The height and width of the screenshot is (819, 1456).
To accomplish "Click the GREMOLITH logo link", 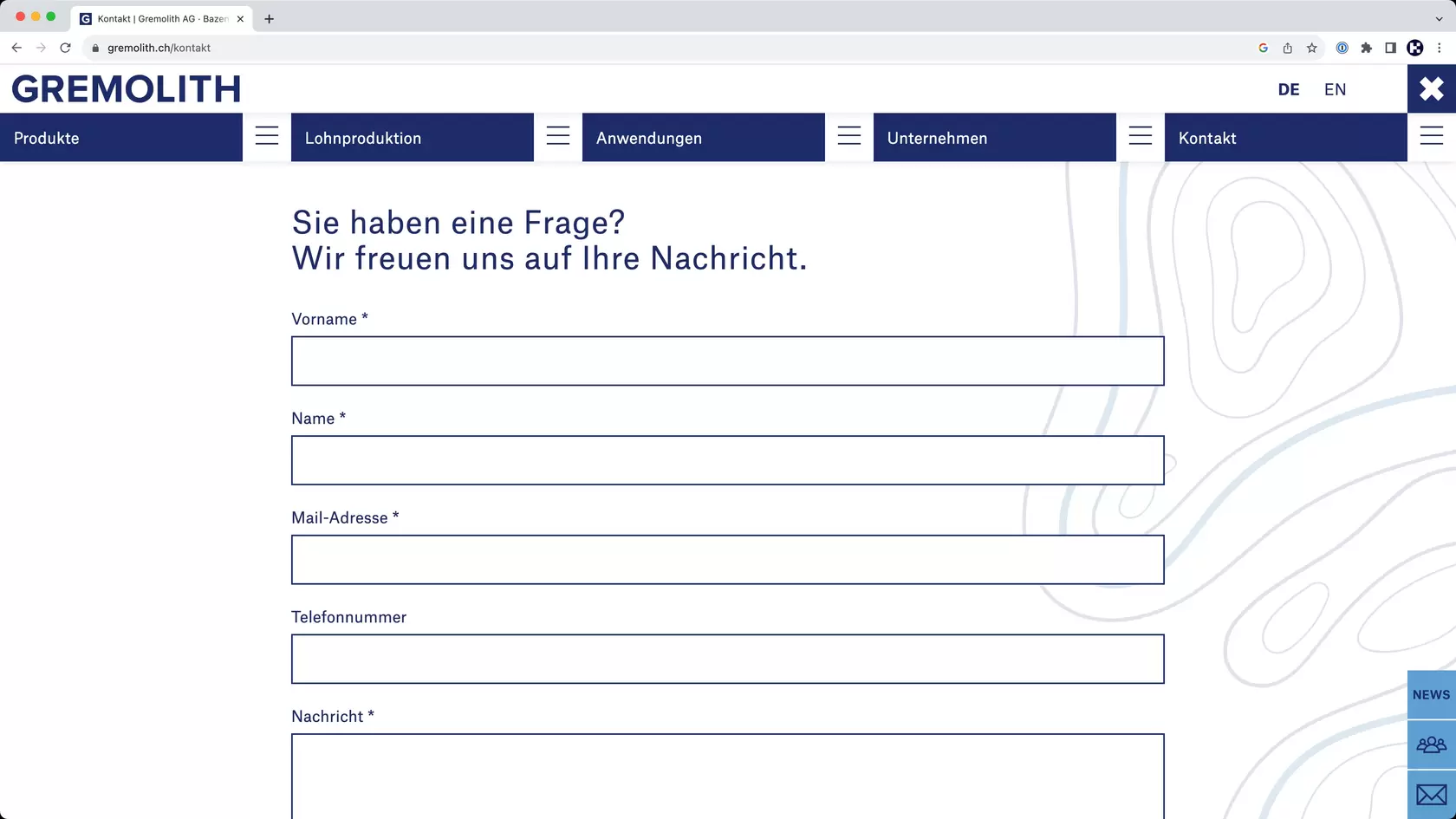I will (x=127, y=89).
